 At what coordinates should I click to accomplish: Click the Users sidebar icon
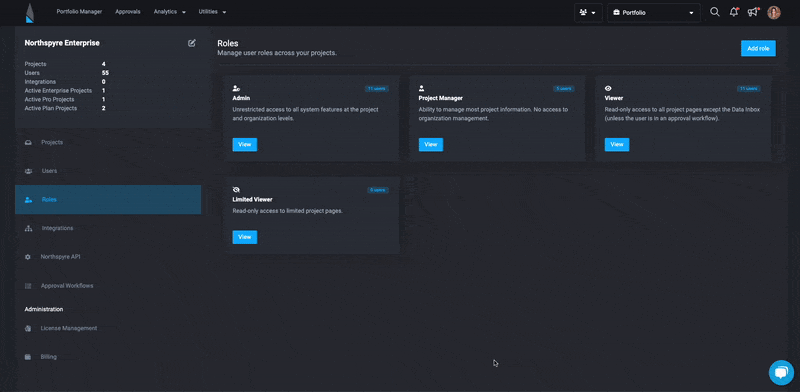(x=28, y=171)
